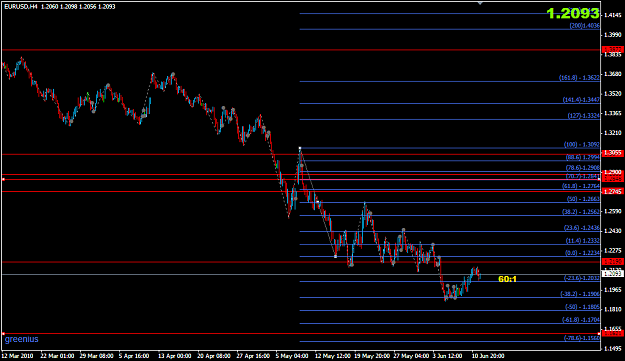Viewport: 625px width, 361px height.
Task: Click the 1.3520 price scale value
Action: (x=612, y=94)
